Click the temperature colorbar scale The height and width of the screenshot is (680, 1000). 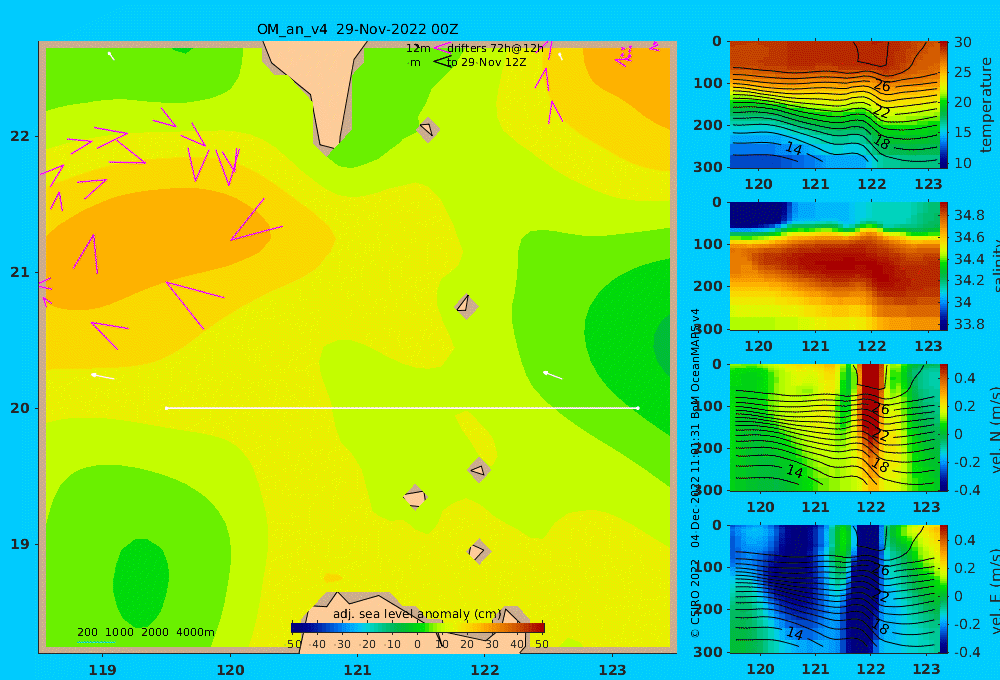[943, 105]
